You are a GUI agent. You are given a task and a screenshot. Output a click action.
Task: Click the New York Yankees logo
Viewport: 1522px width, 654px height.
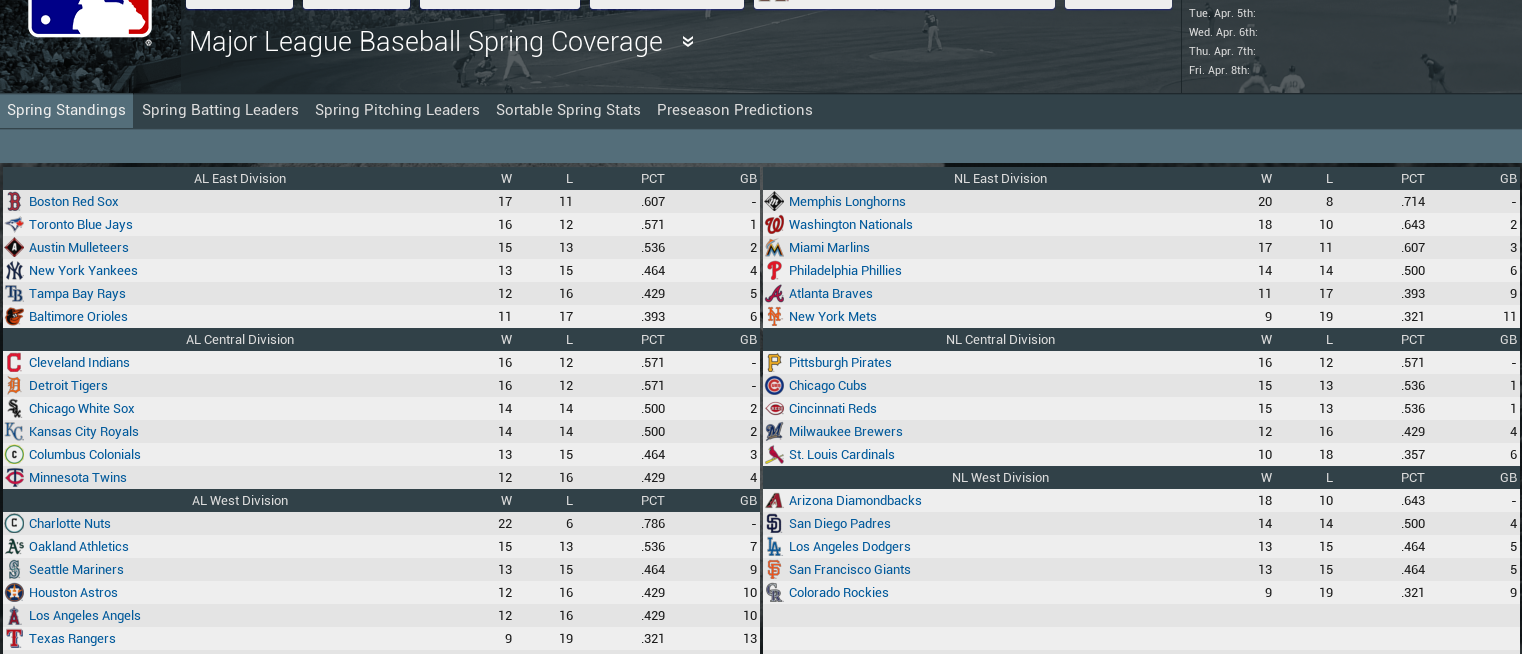tap(14, 271)
